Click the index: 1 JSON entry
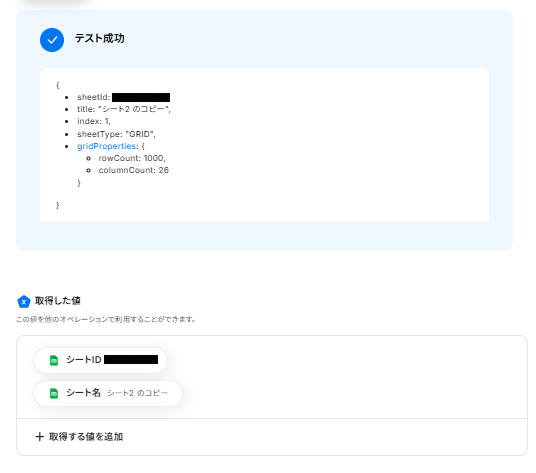This screenshot has height=473, width=536. (x=94, y=121)
